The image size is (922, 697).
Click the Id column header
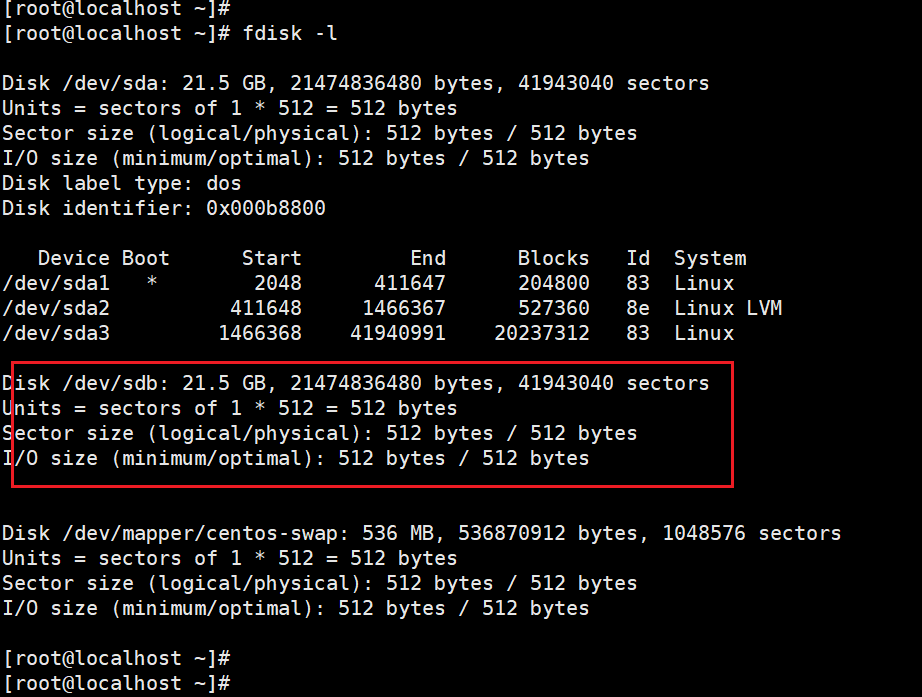click(x=638, y=258)
